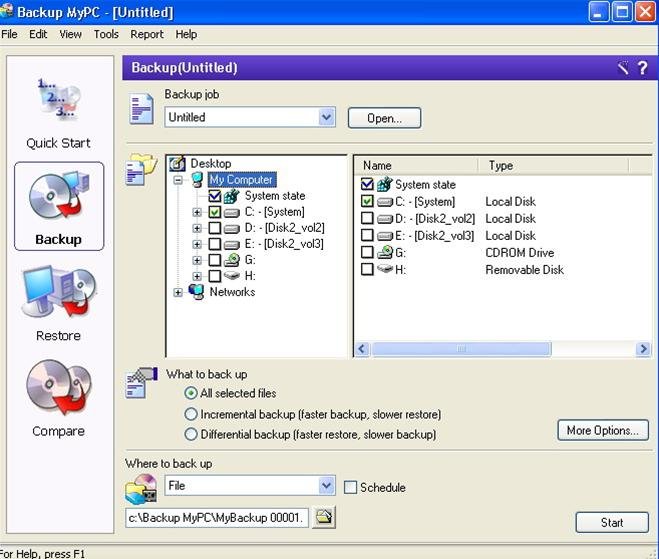Image resolution: width=659 pixels, height=559 pixels.
Task: Check D: - [Disk2_vol2] in the list
Action: (x=367, y=219)
